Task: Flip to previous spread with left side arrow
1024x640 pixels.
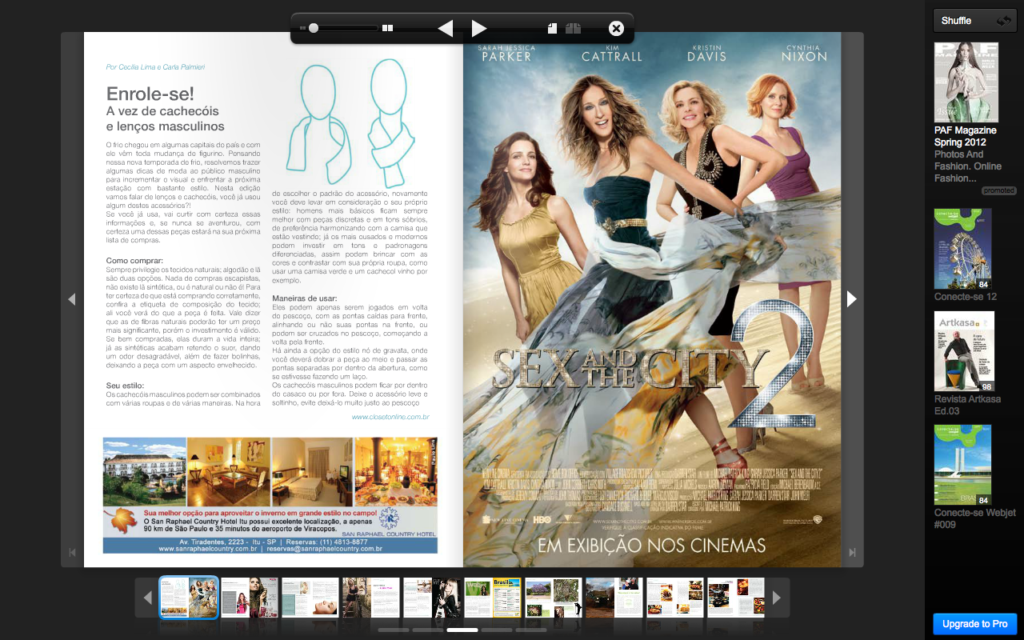Action: 72,299
